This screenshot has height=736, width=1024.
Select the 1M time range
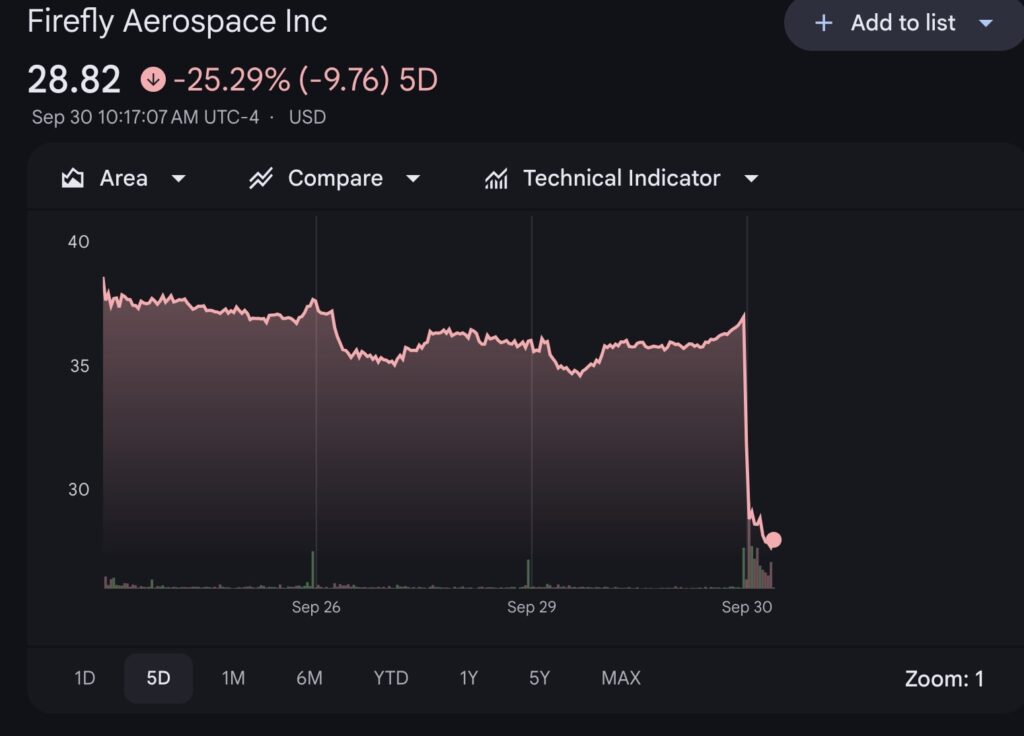(233, 678)
